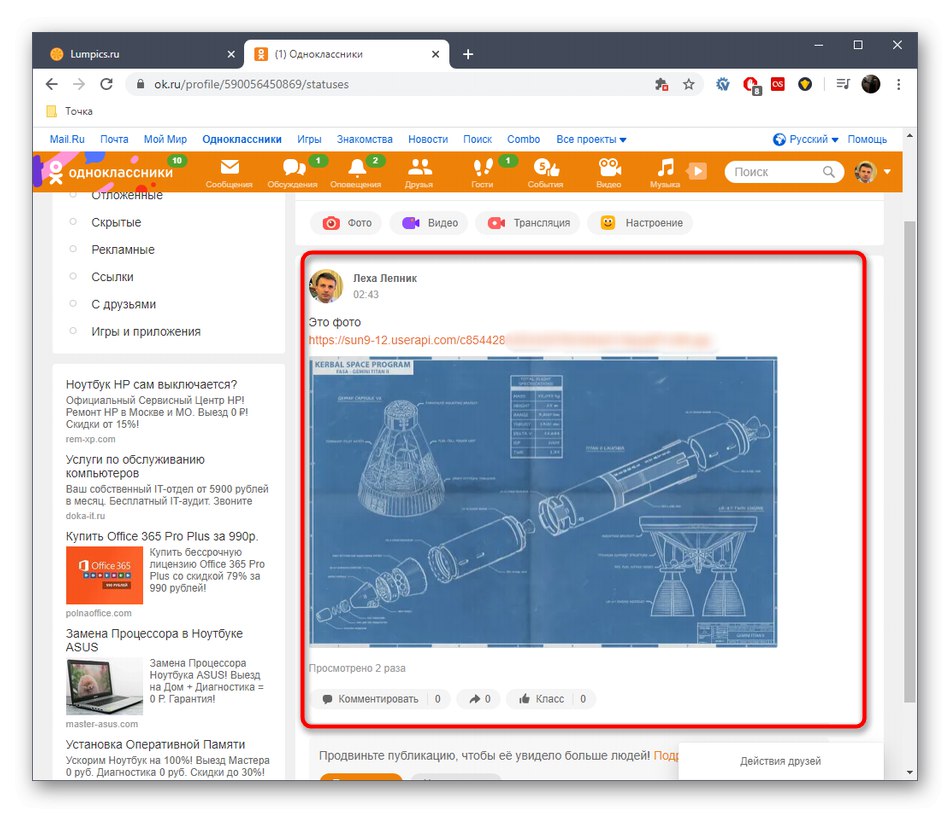This screenshot has height=813, width=950.
Task: Open Игры in the top bar
Action: coord(309,139)
